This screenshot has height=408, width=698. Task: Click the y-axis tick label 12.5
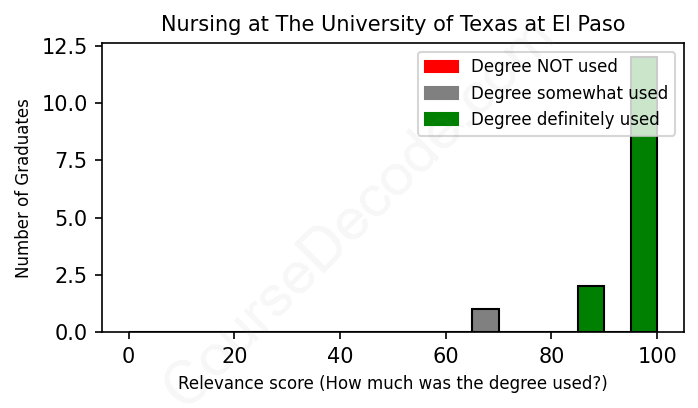pos(68,46)
